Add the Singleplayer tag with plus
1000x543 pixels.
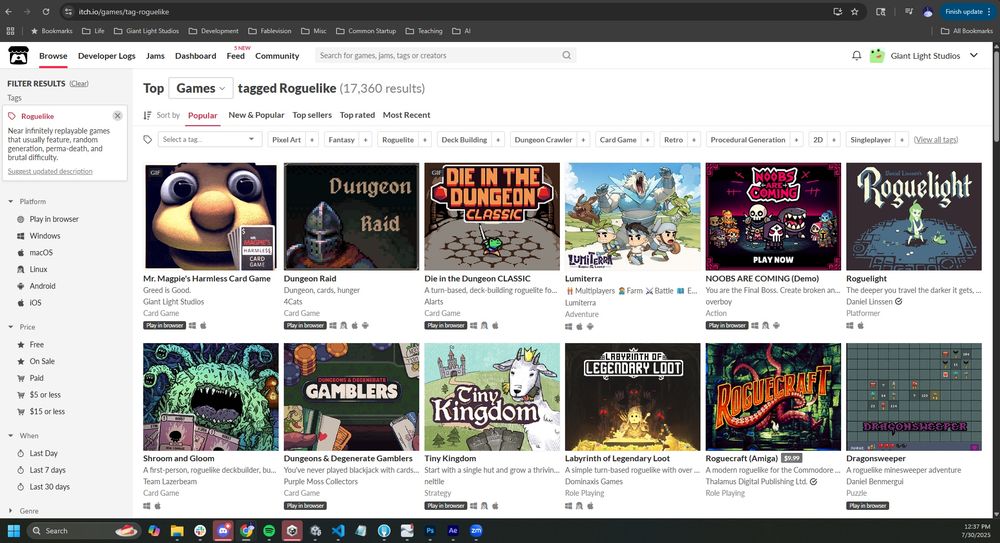pos(902,140)
